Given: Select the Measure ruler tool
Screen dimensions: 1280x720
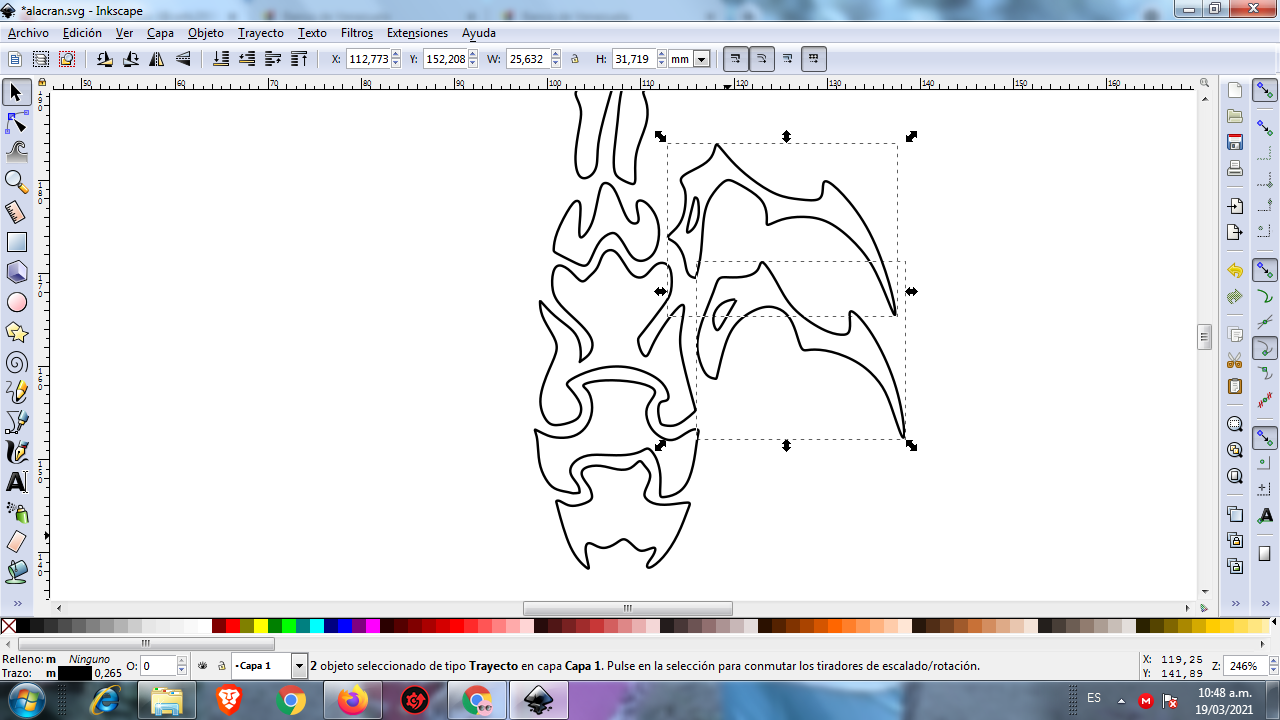Looking at the screenshot, I should [x=16, y=212].
